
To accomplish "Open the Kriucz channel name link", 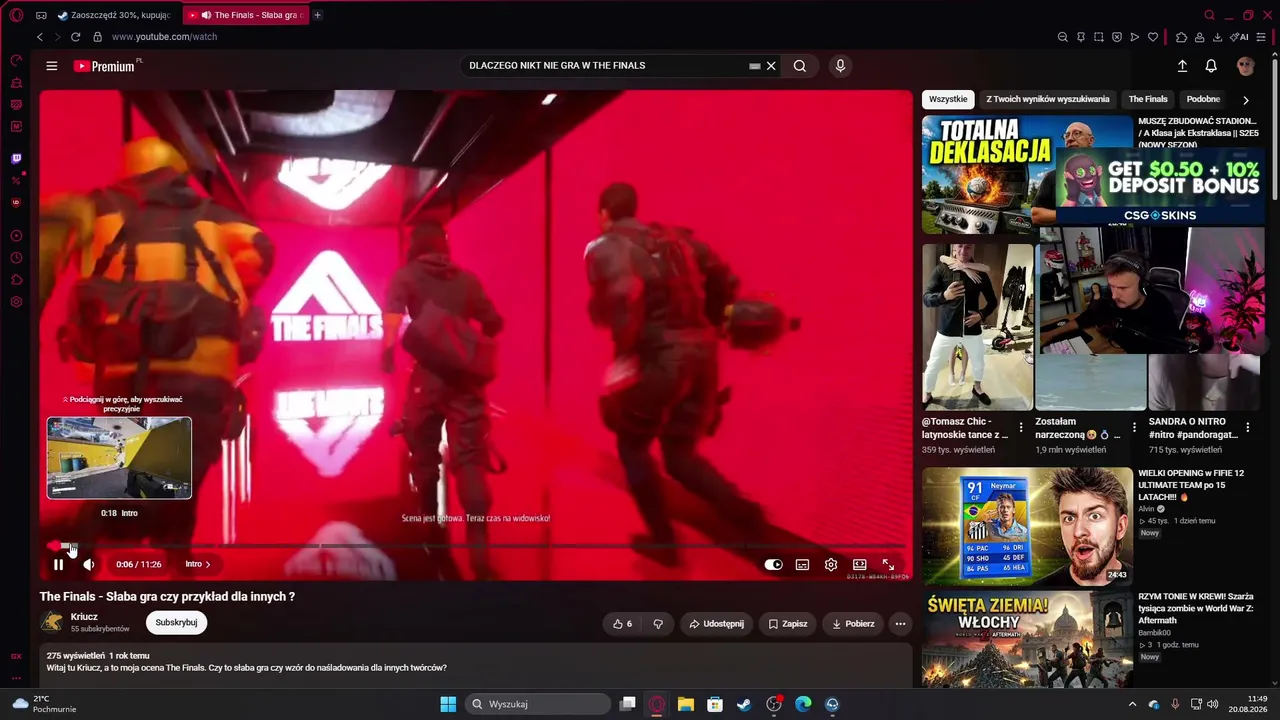I will [84, 617].
